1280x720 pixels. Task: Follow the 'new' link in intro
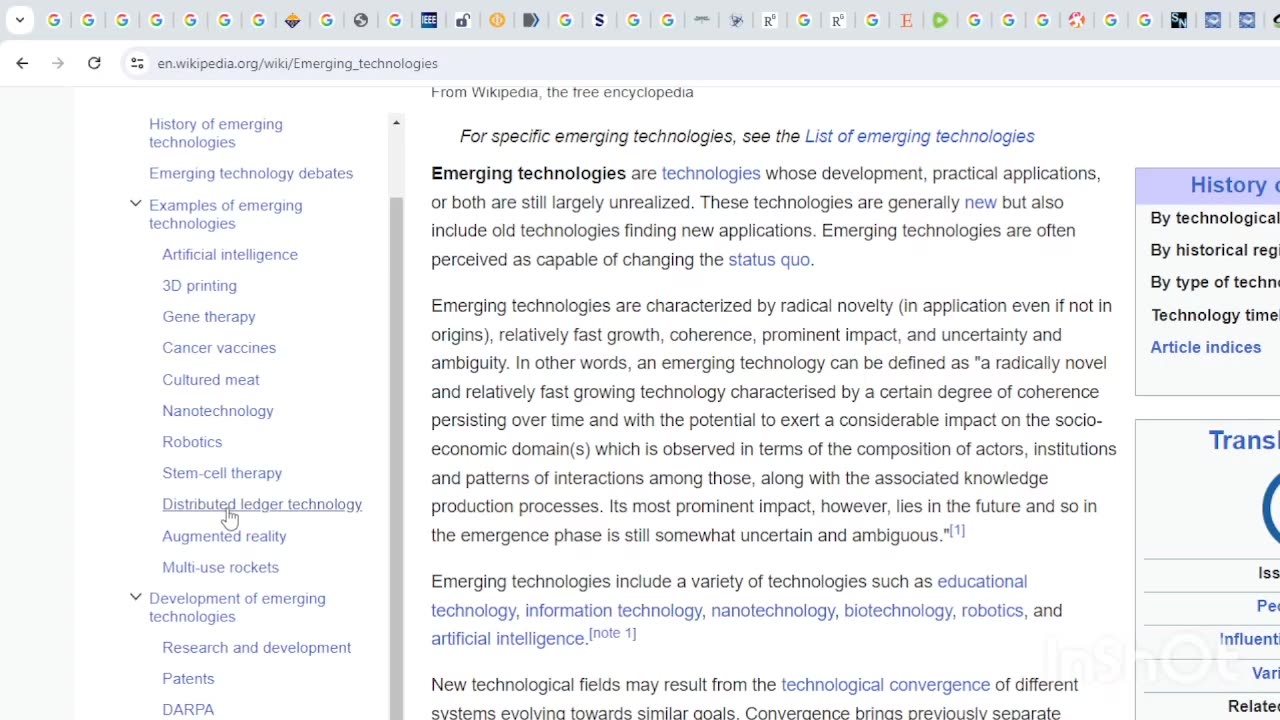[x=980, y=202]
